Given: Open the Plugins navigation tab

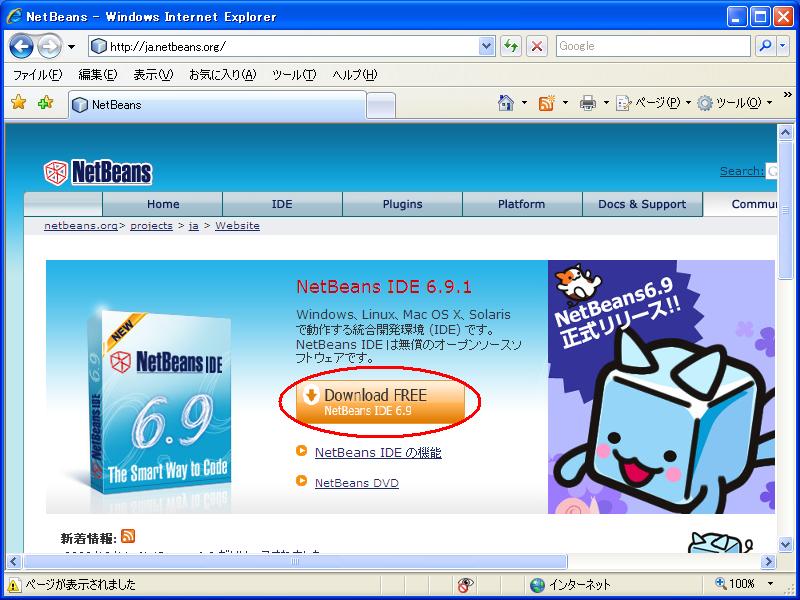Looking at the screenshot, I should (x=403, y=204).
